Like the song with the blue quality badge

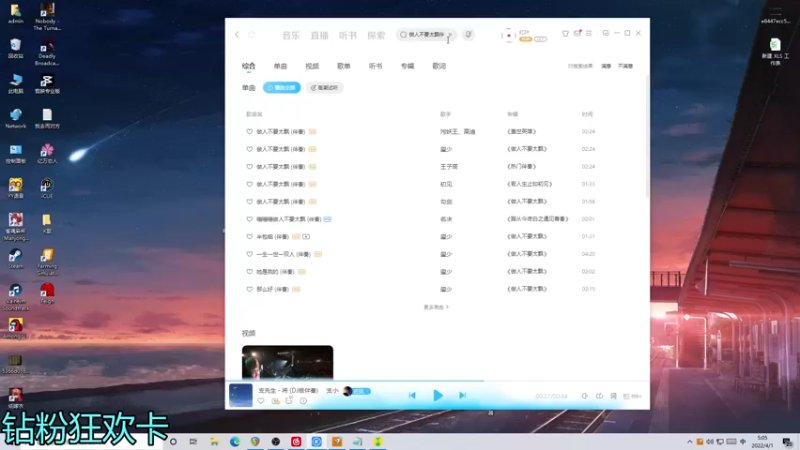point(249,219)
